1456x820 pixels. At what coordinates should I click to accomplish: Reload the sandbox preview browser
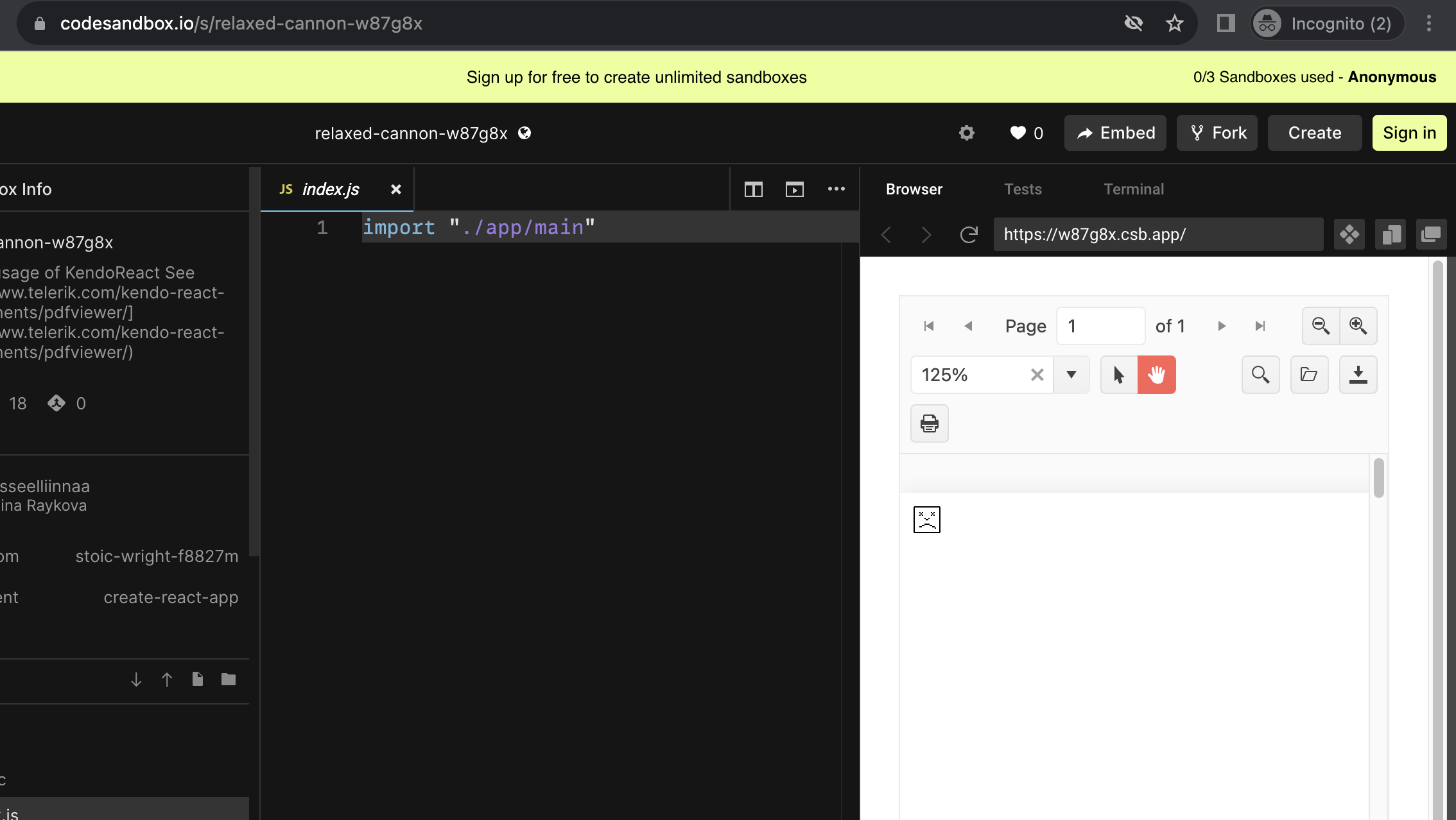(x=968, y=234)
